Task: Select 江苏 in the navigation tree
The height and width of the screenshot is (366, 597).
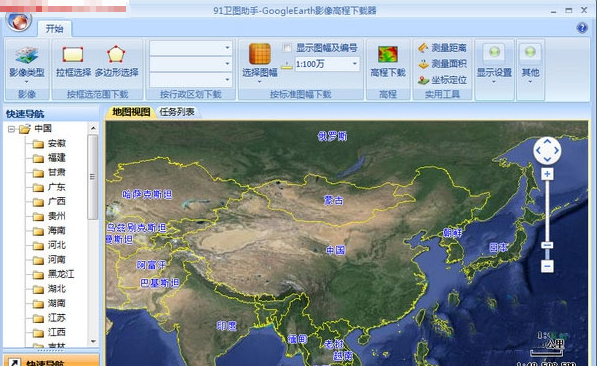Action: point(57,318)
